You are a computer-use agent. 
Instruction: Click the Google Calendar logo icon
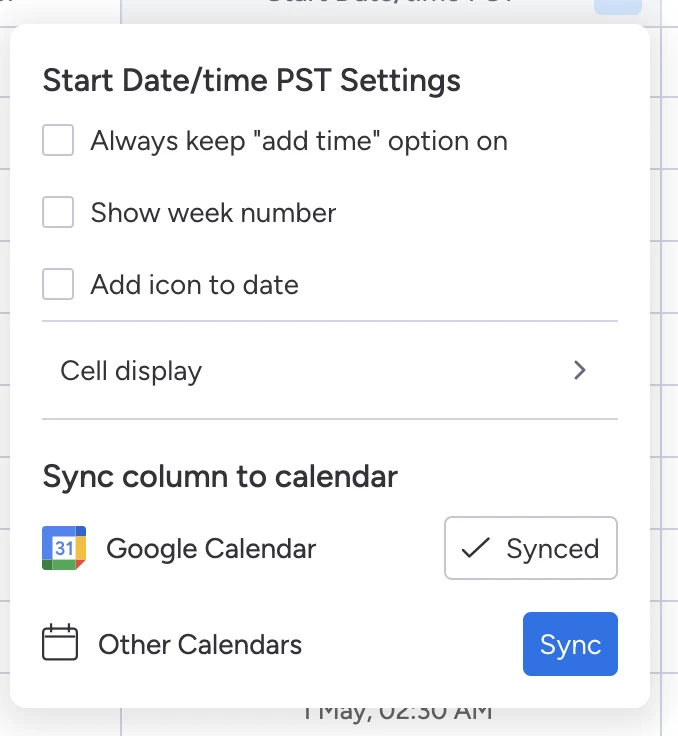coord(64,548)
